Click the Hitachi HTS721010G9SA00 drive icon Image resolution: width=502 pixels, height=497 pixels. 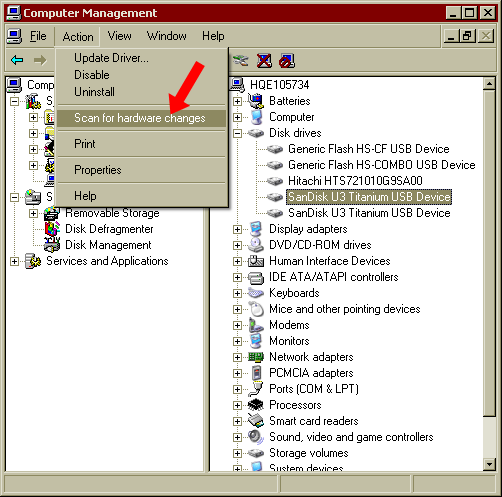click(x=275, y=181)
